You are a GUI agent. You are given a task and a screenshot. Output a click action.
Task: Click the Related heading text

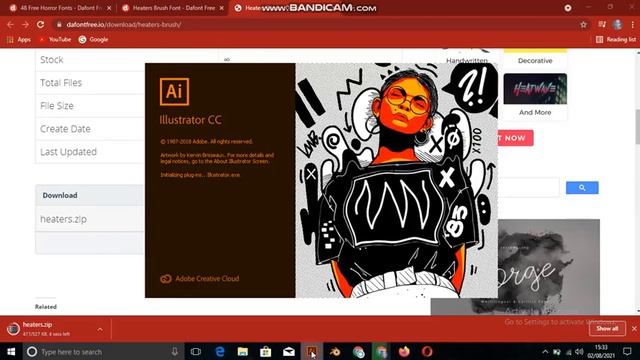[x=46, y=307]
